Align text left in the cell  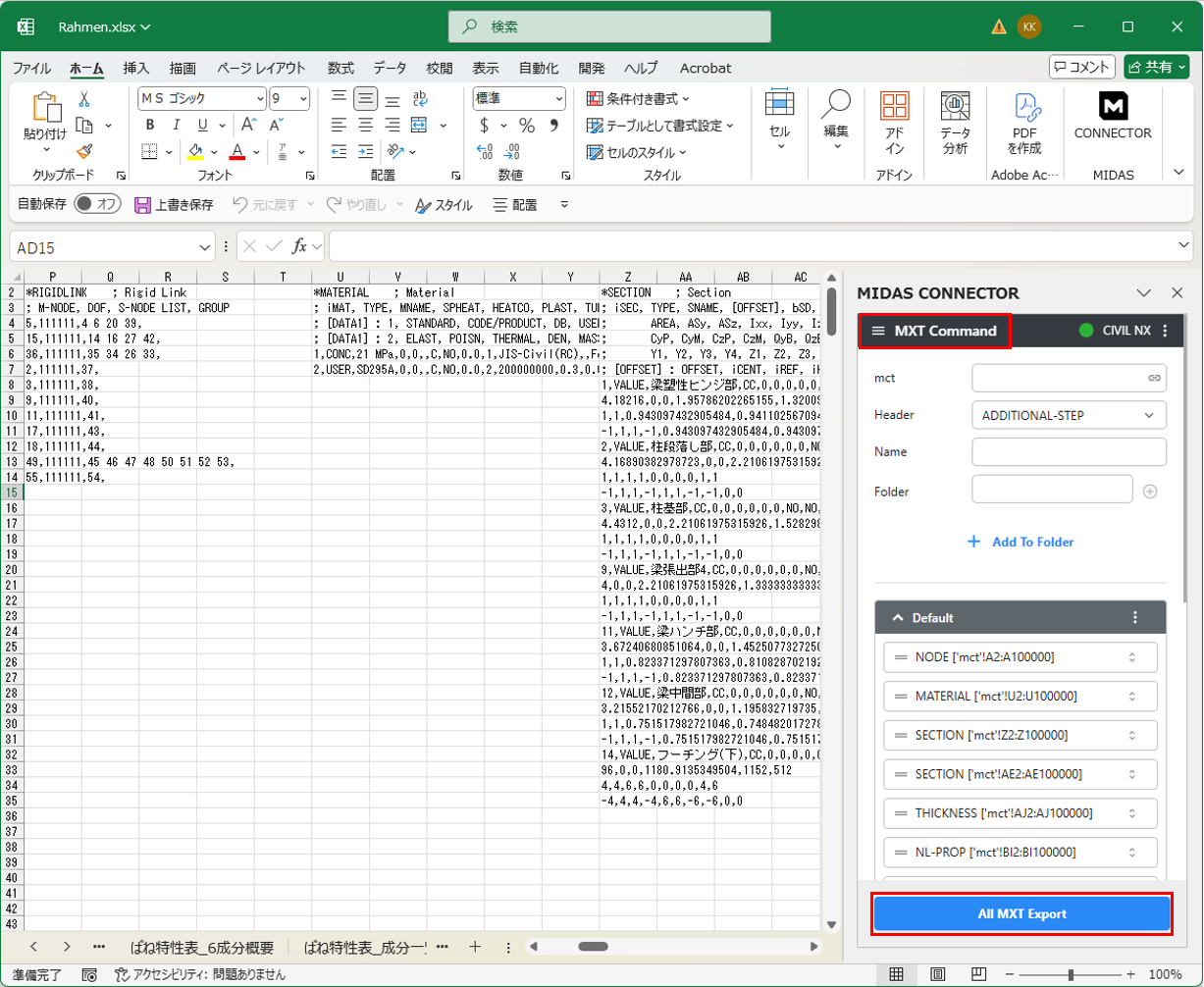point(339,126)
